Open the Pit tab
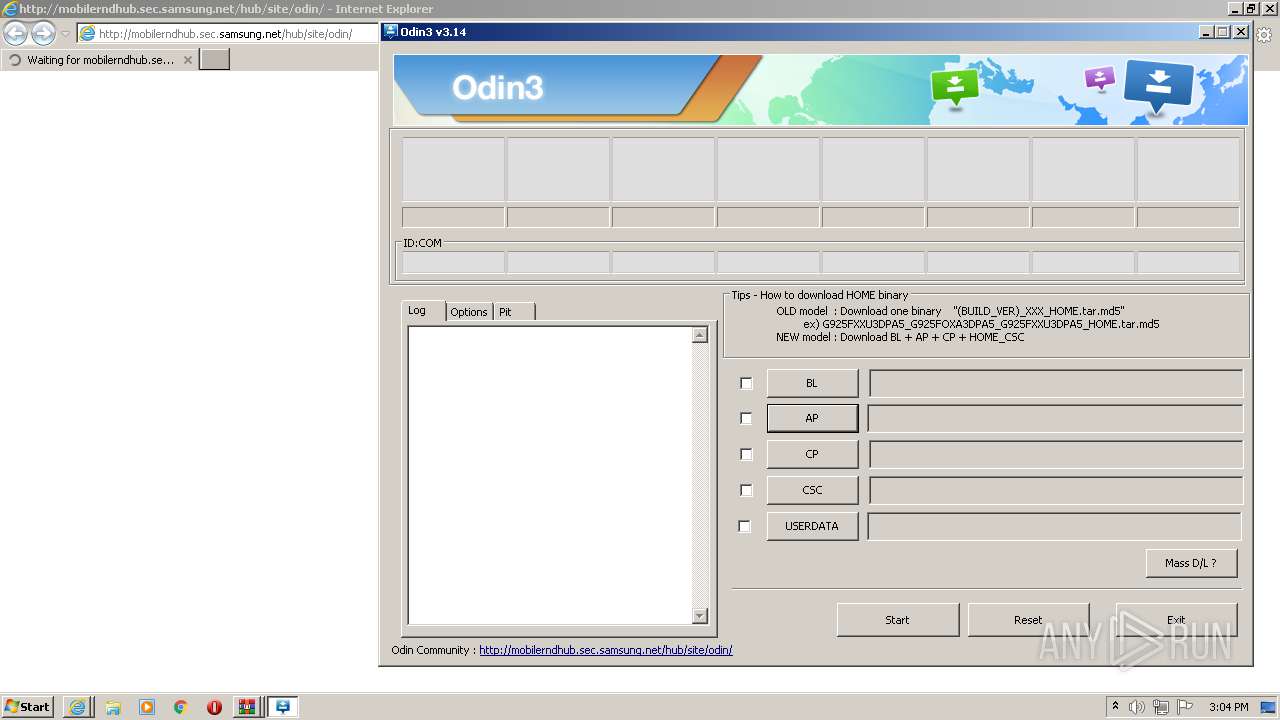 pos(514,312)
